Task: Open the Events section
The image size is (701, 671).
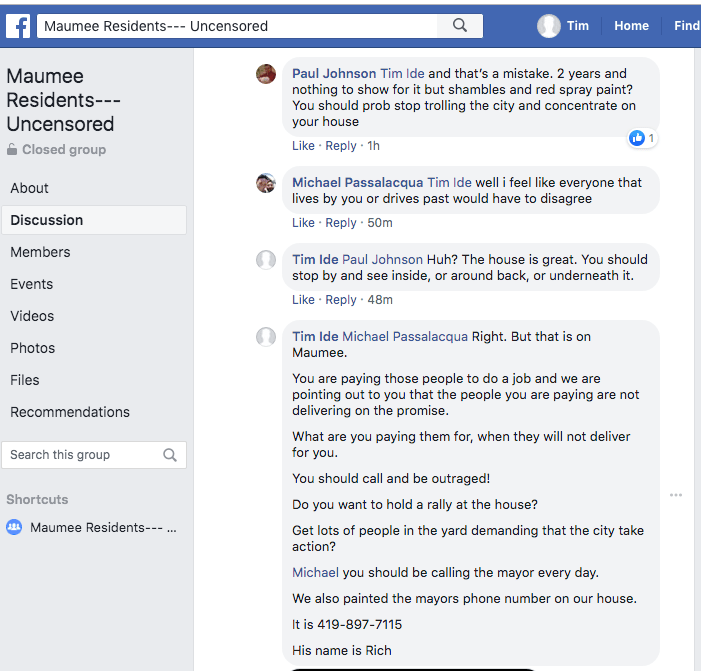Action: pos(32,284)
